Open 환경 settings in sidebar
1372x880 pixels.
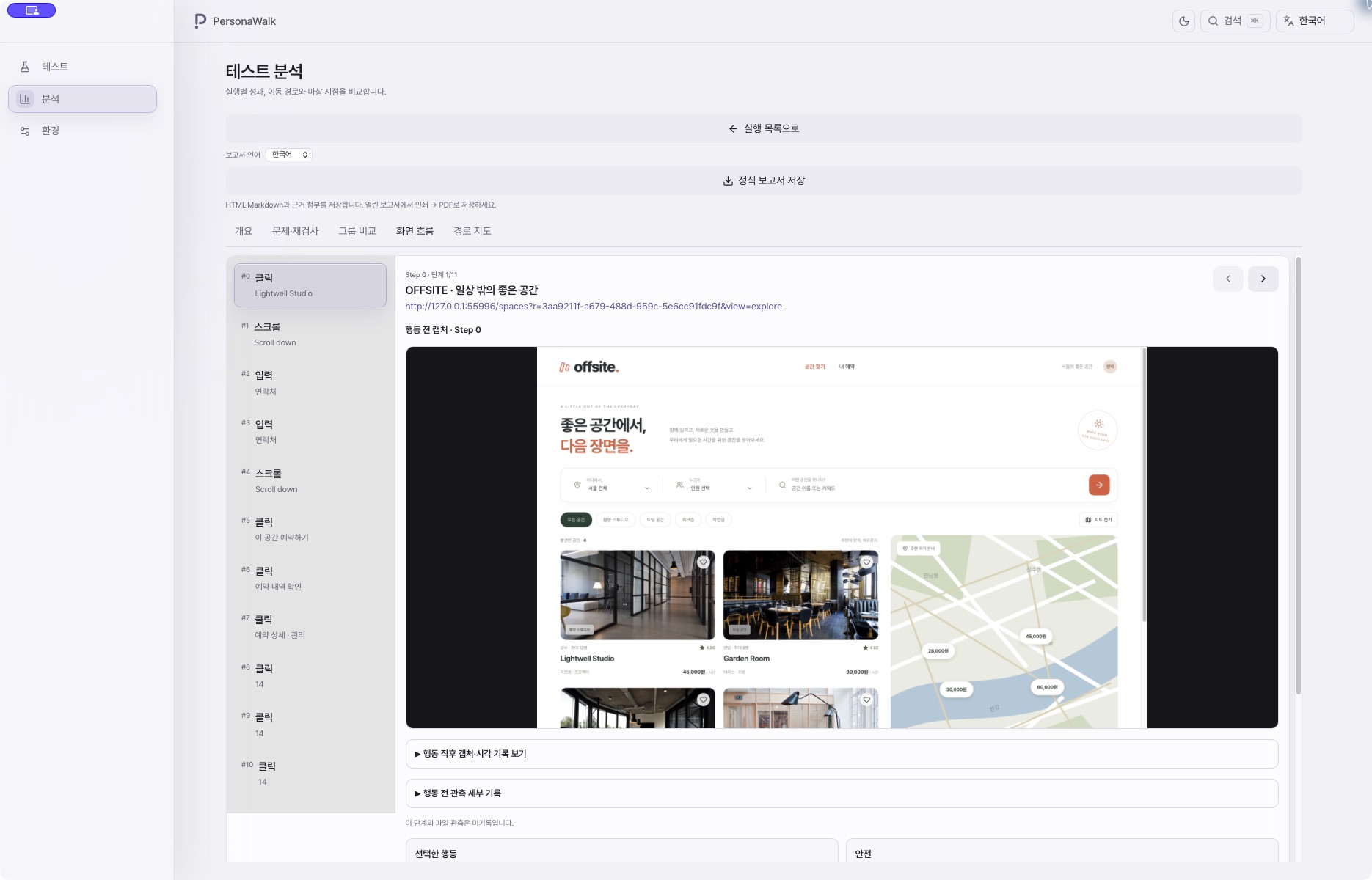point(82,131)
